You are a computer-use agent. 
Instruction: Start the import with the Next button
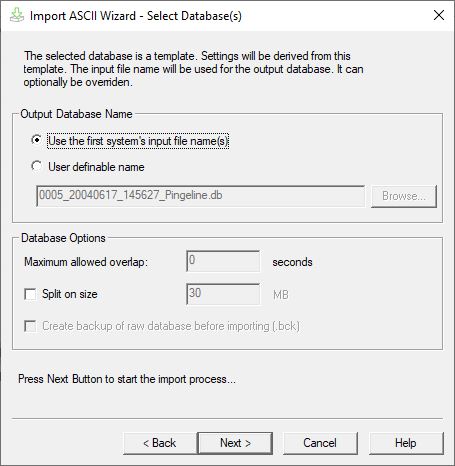pyautogui.click(x=235, y=443)
